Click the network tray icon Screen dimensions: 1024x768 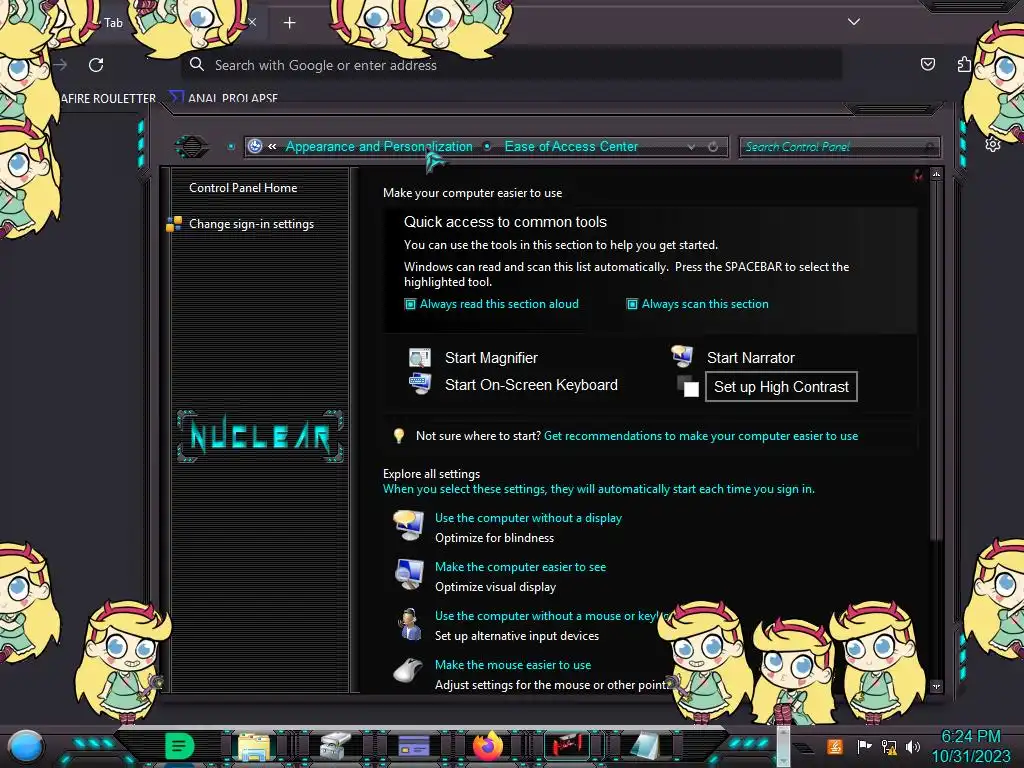tap(889, 746)
